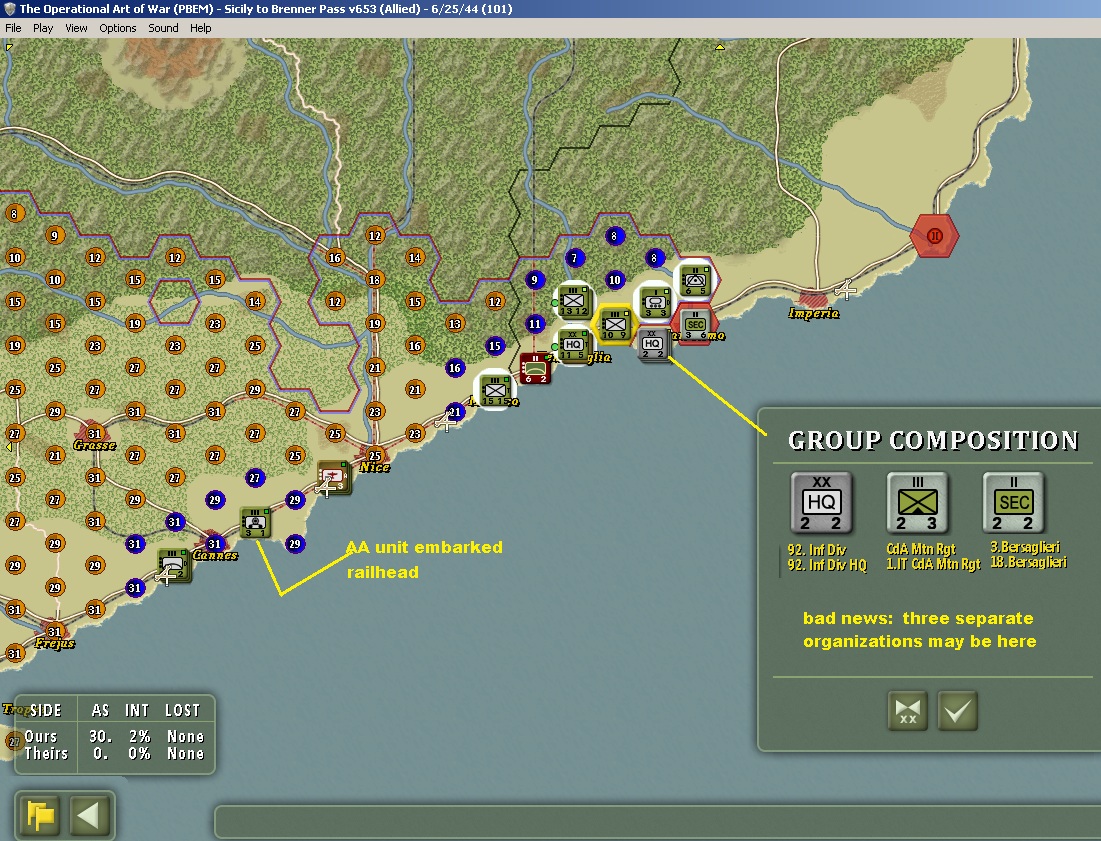Click the application icon in the title bar
1101x841 pixels.
(x=9, y=8)
